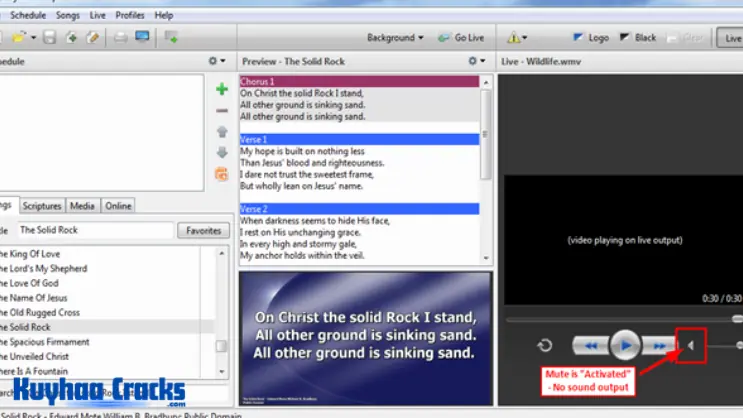The width and height of the screenshot is (743, 418).
Task: Open the Preview panel gear options dropdown
Action: pos(478,61)
